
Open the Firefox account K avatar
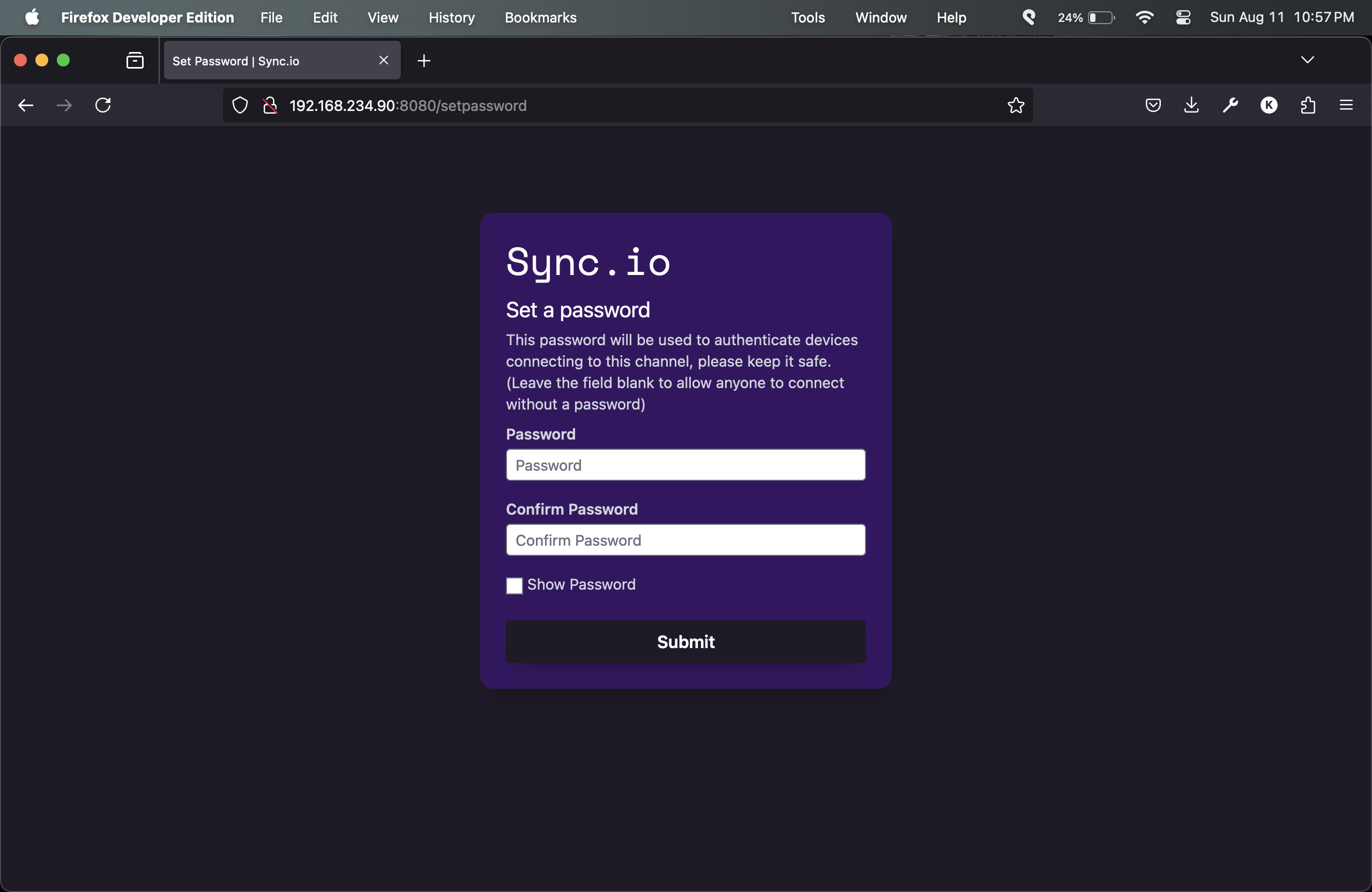click(x=1269, y=106)
